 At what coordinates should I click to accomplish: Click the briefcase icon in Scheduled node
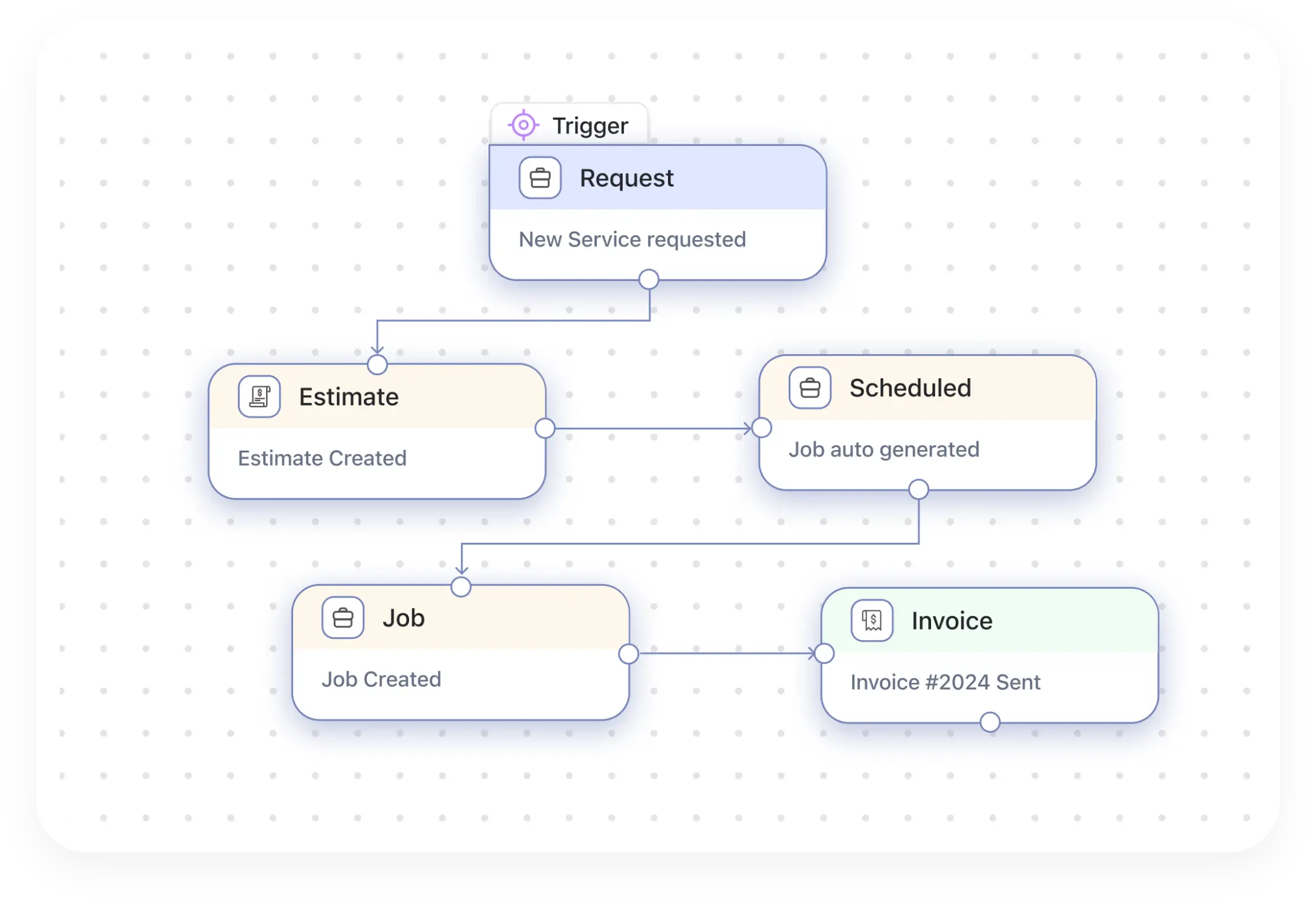(x=810, y=388)
